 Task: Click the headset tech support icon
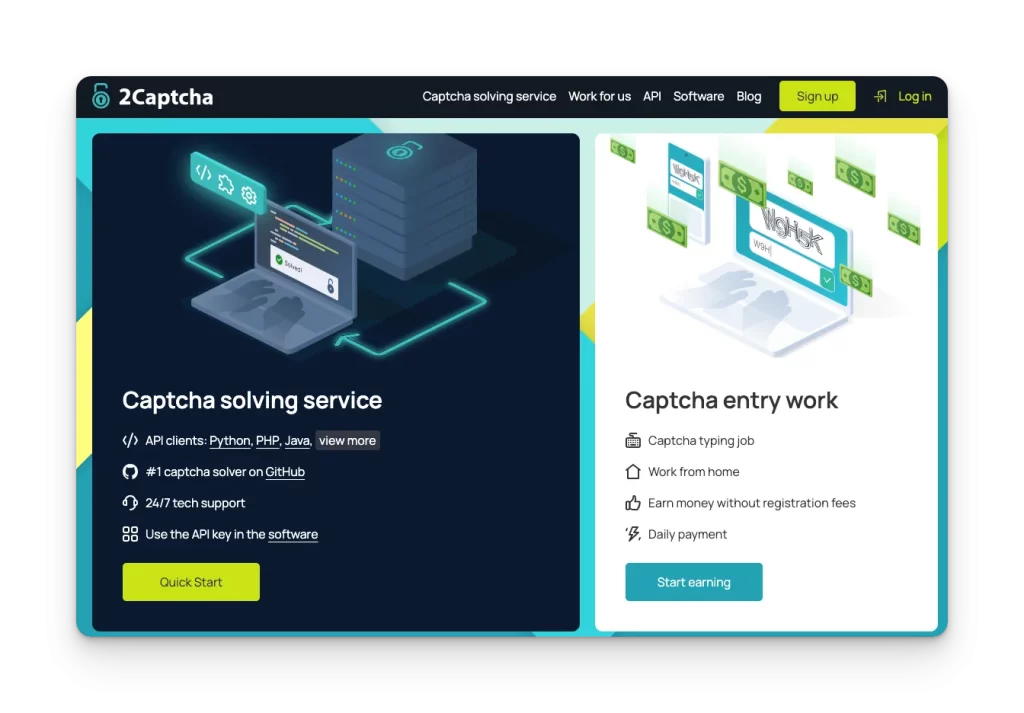click(x=130, y=503)
